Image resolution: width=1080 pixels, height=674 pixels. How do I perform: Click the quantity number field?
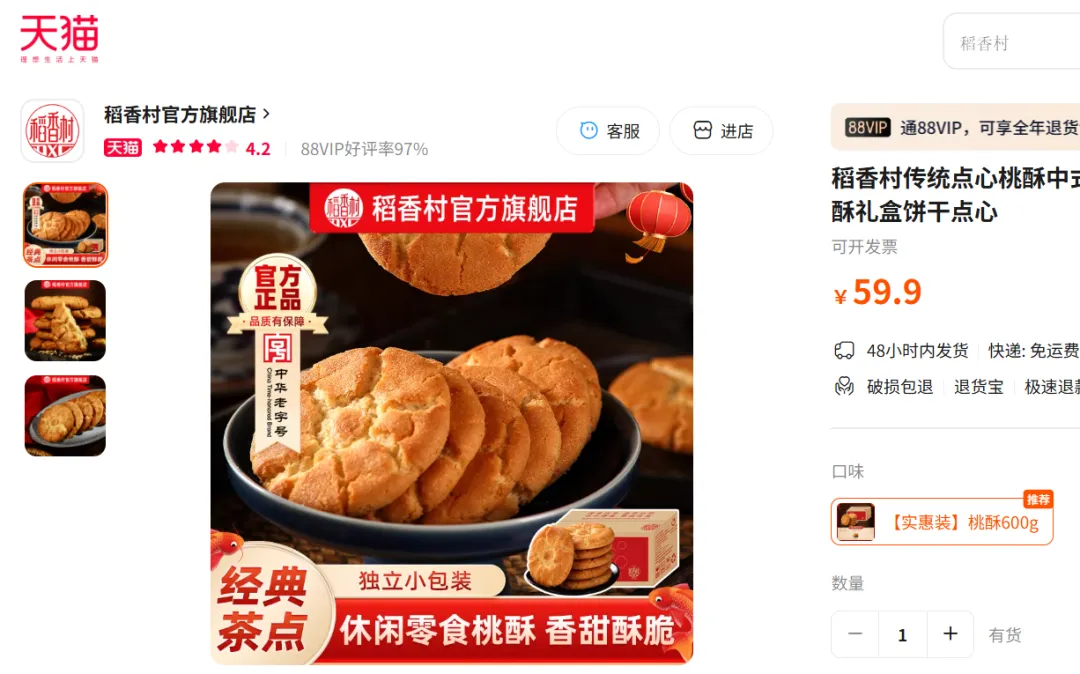click(902, 634)
